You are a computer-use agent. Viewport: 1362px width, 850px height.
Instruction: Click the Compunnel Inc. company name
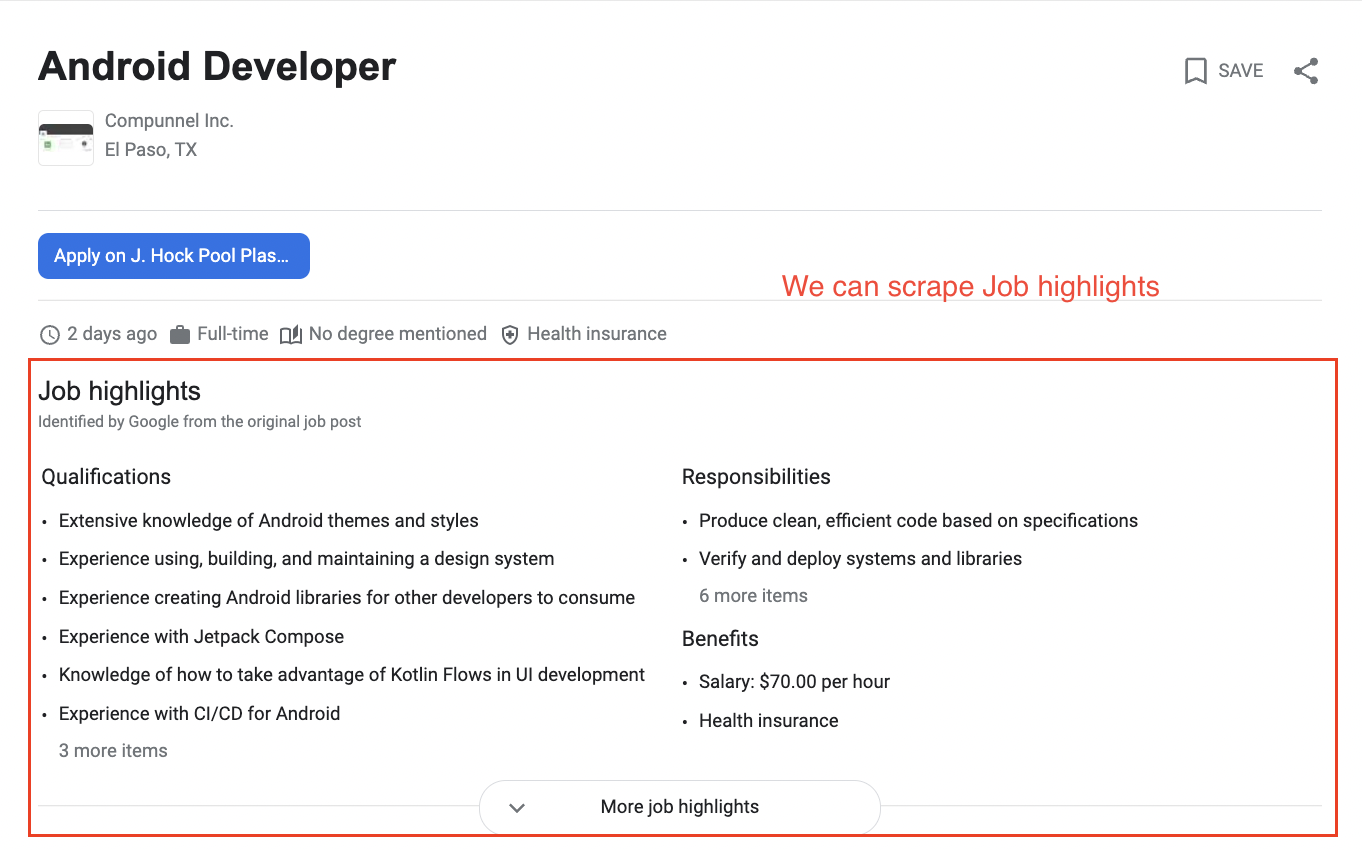coord(169,120)
